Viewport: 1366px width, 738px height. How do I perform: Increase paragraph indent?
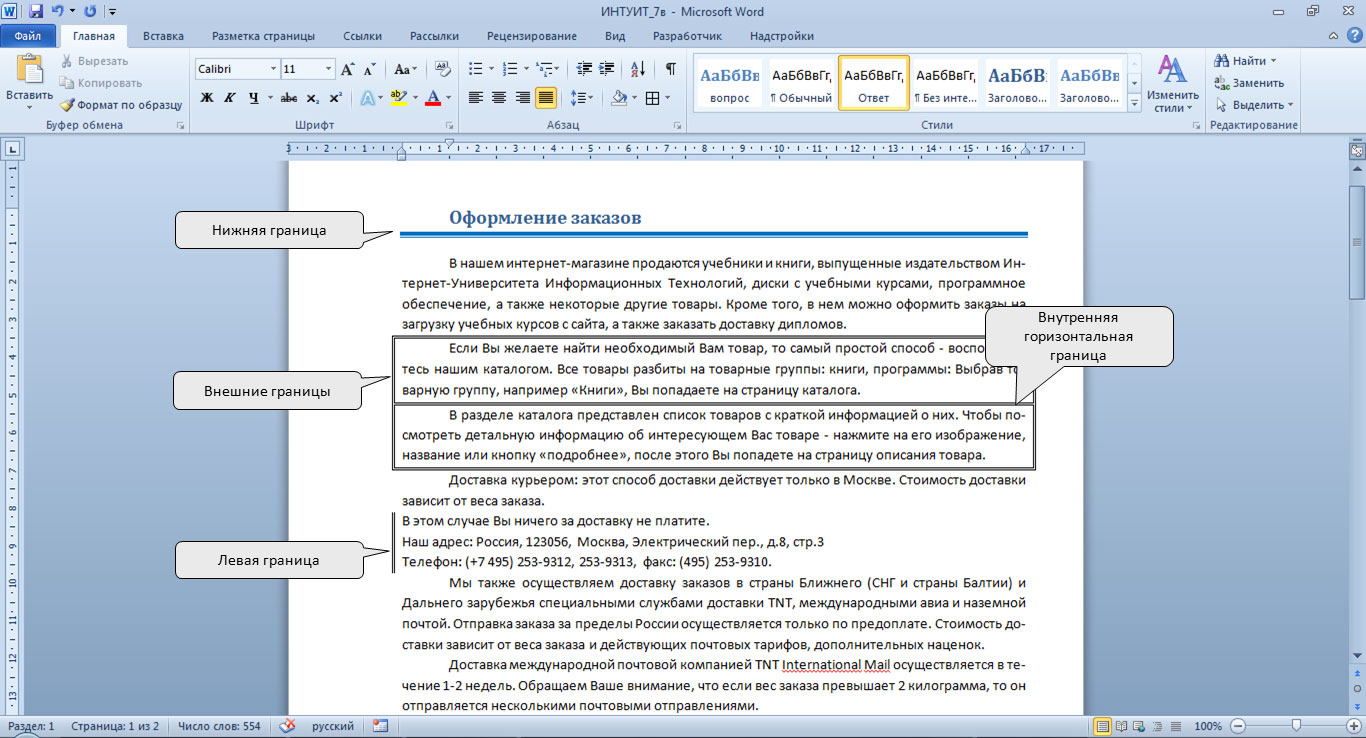(605, 69)
